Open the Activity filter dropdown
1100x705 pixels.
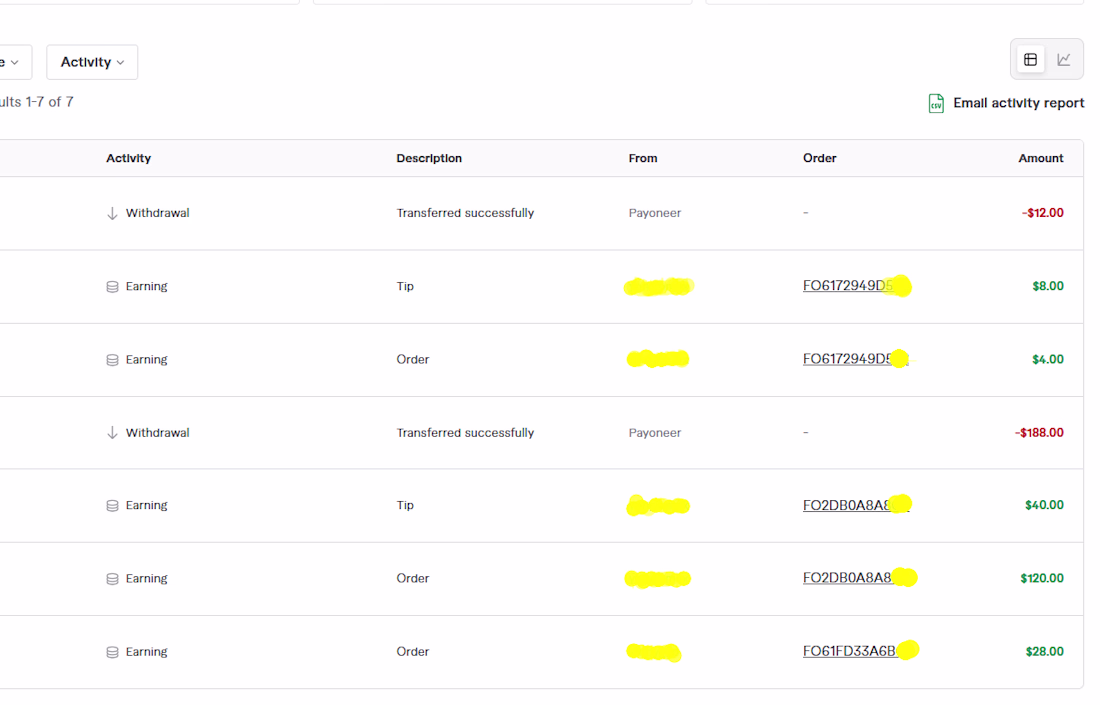[x=92, y=62]
